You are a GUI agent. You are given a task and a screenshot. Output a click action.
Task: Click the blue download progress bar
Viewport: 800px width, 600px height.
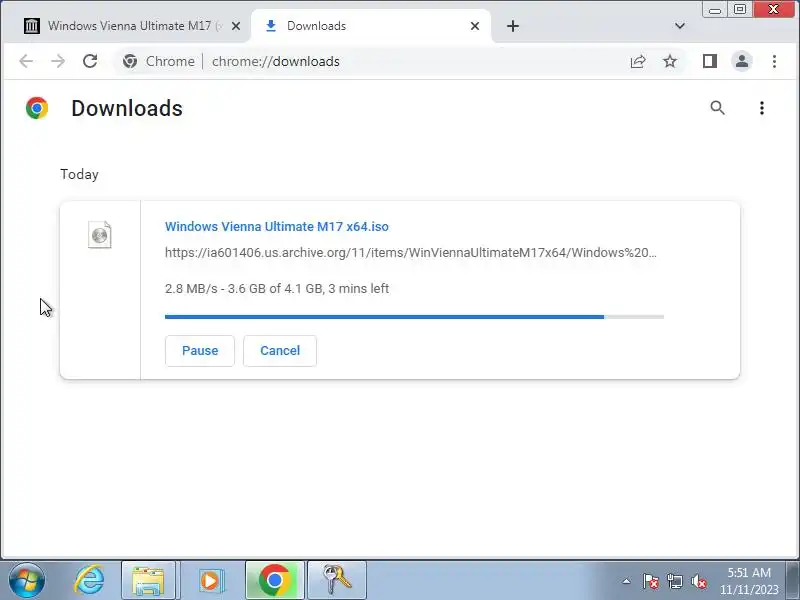[x=414, y=317]
